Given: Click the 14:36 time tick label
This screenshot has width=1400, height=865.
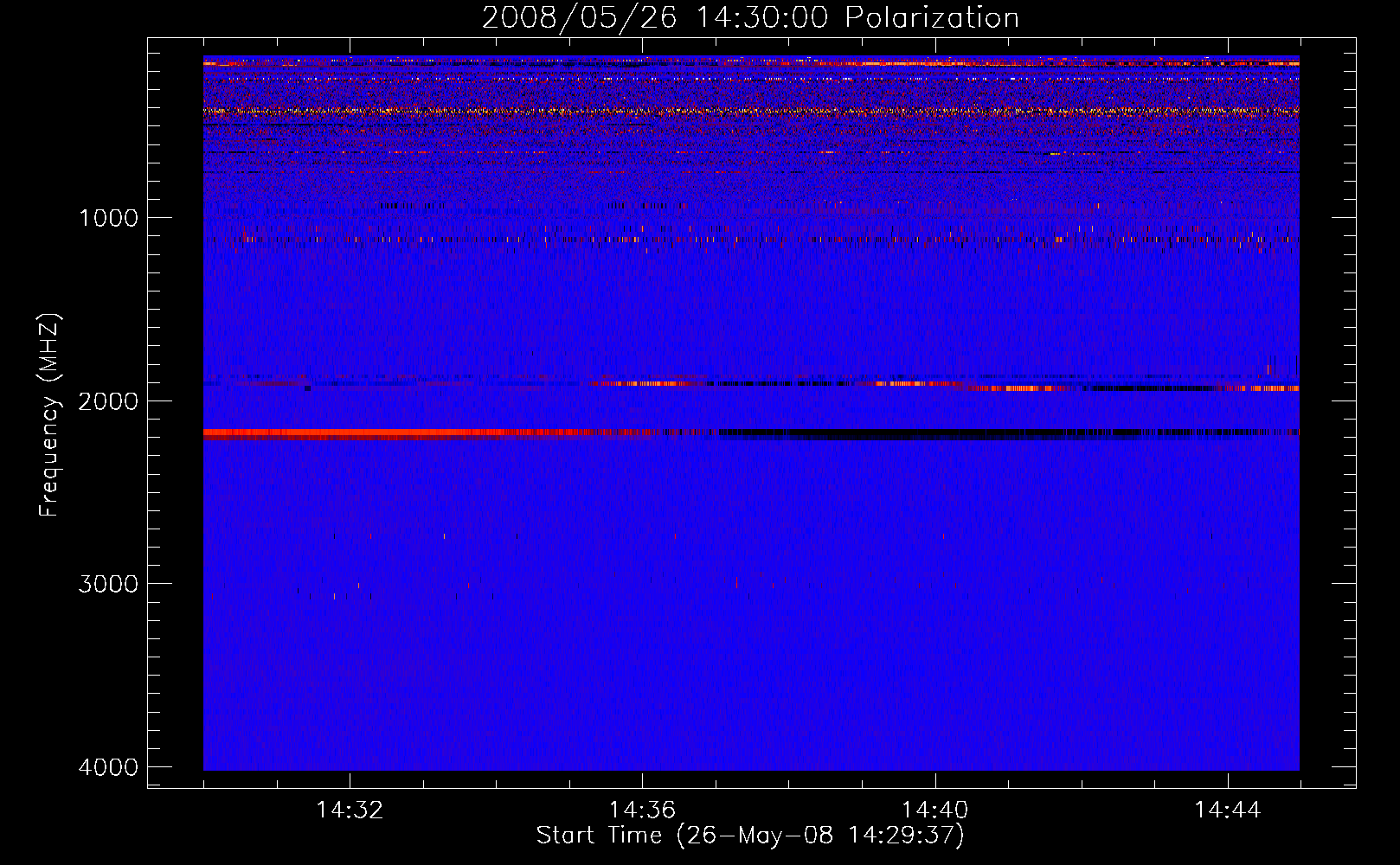Looking at the screenshot, I should click(x=642, y=811).
